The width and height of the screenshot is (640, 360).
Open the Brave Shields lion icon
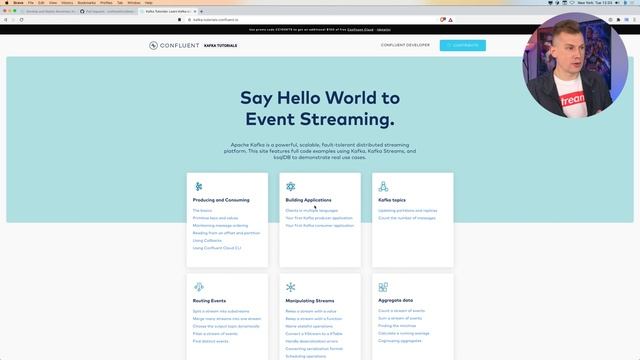(443, 20)
